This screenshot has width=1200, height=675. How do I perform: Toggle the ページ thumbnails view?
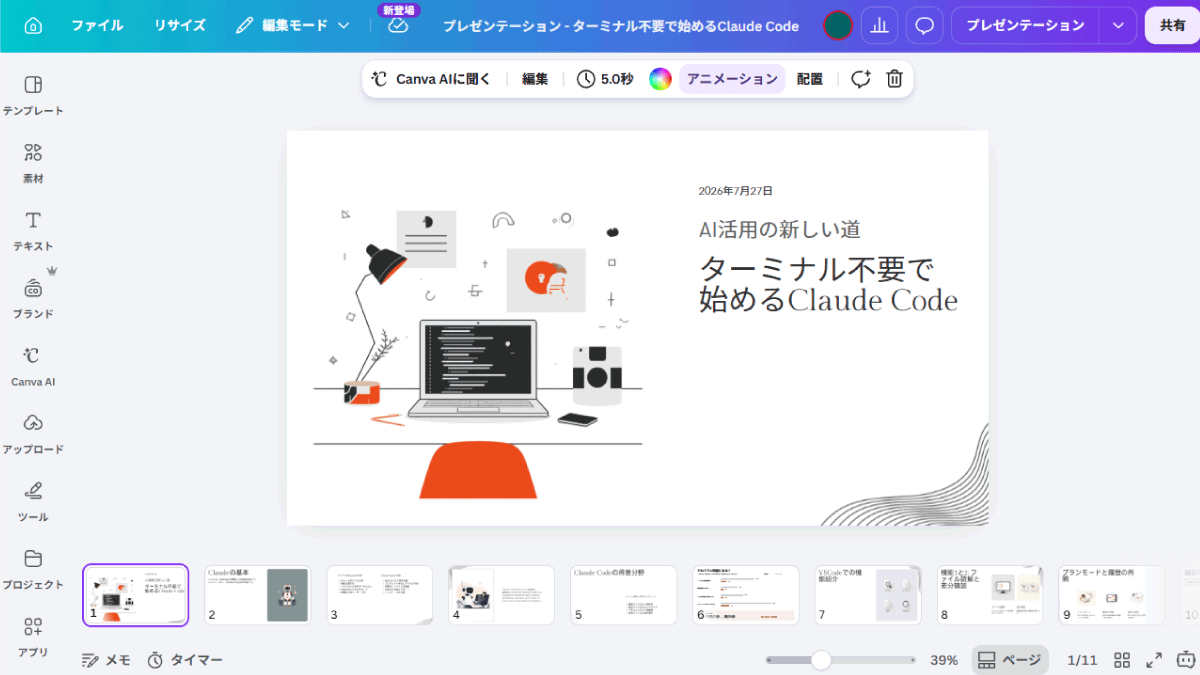pos(1010,660)
